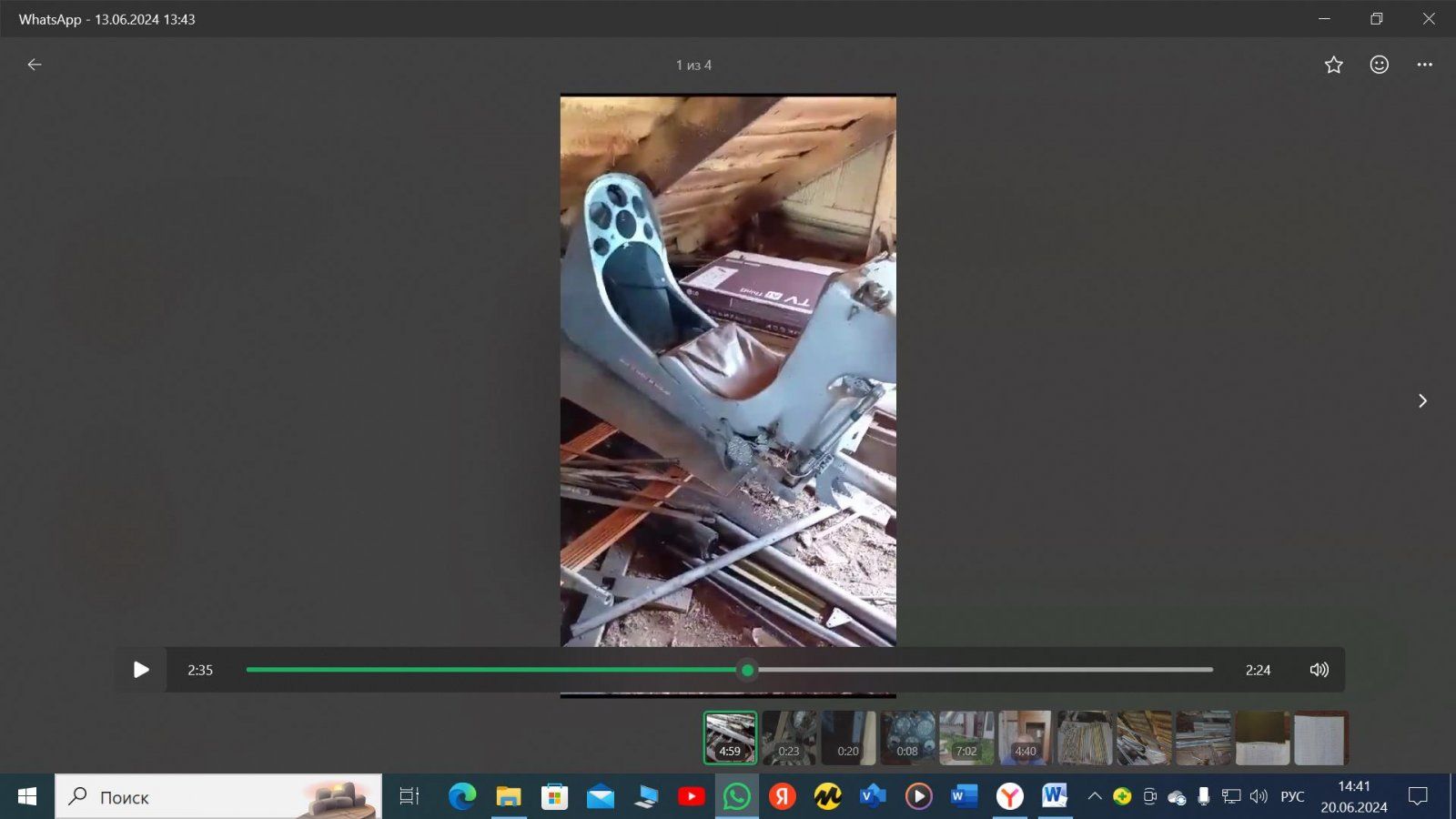Image resolution: width=1456 pixels, height=819 pixels.
Task: Click the video frame showing the seat
Action: click(x=728, y=370)
